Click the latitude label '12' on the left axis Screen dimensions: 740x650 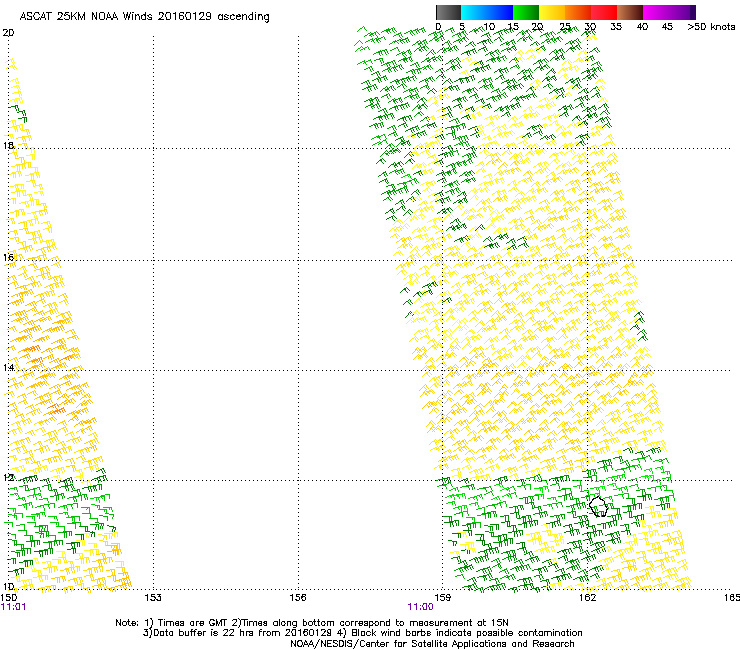pos(8,477)
